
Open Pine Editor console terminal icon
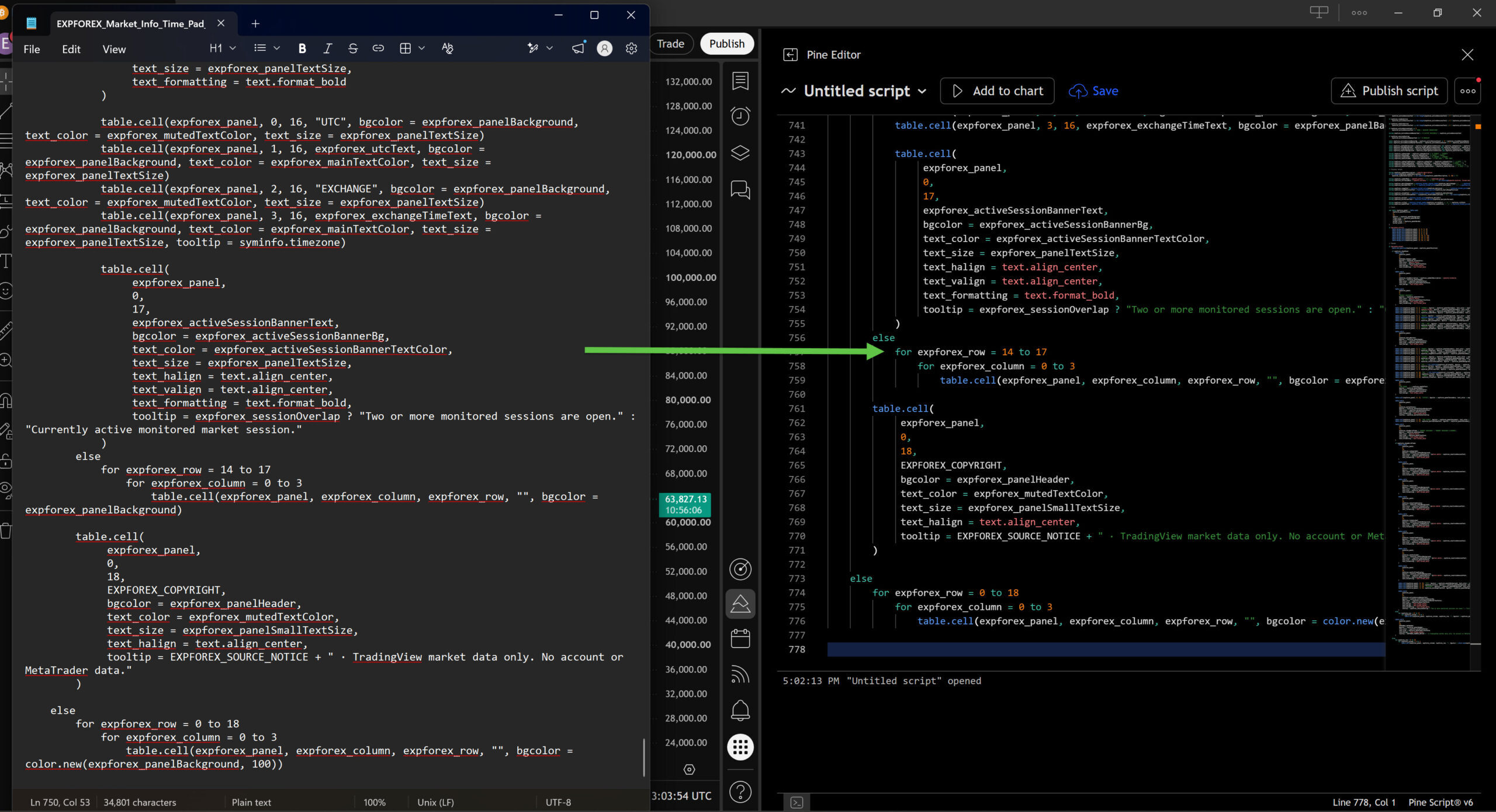(797, 803)
